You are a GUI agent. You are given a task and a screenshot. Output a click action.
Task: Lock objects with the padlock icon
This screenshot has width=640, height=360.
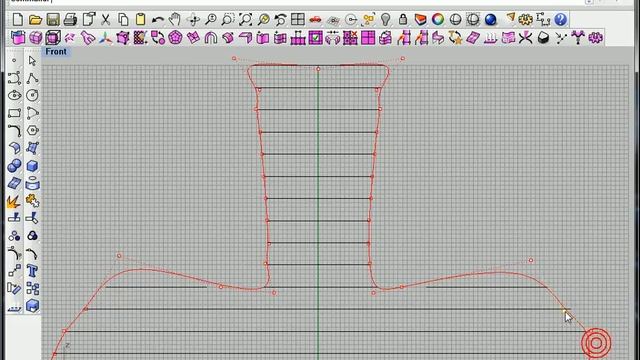pyautogui.click(x=403, y=19)
